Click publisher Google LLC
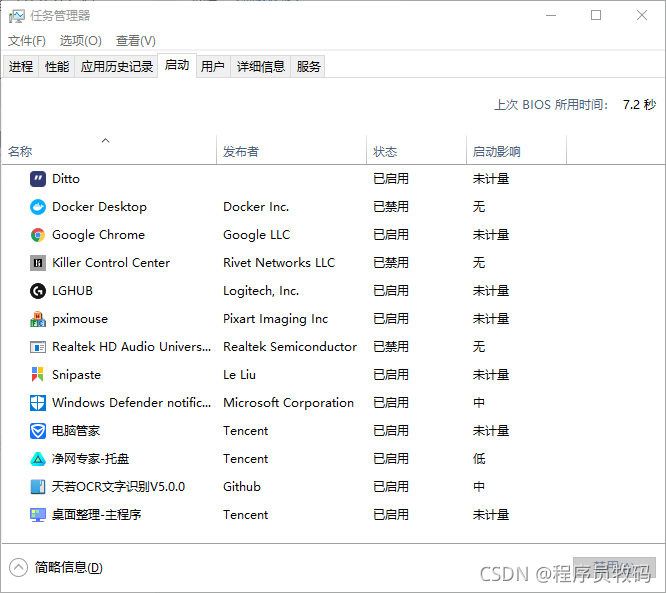Viewport: 666px width, 593px height. pyautogui.click(x=257, y=235)
